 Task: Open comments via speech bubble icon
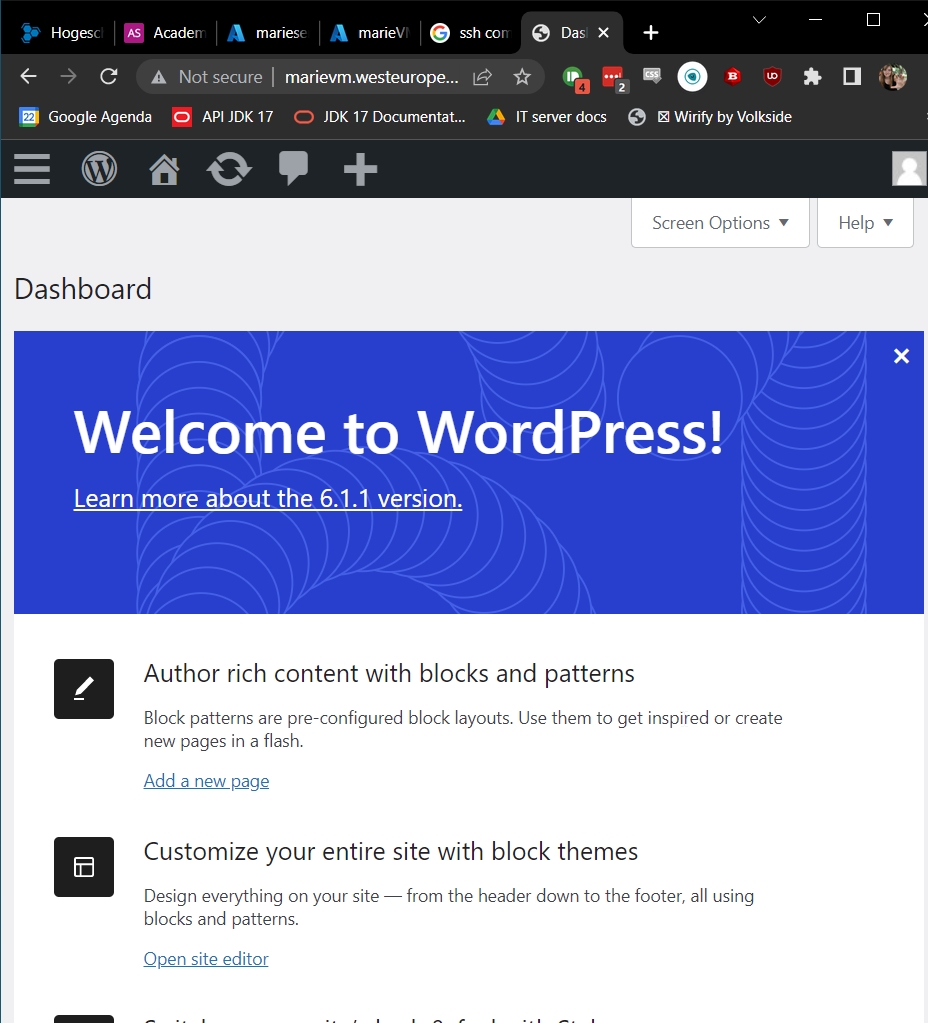click(x=294, y=168)
